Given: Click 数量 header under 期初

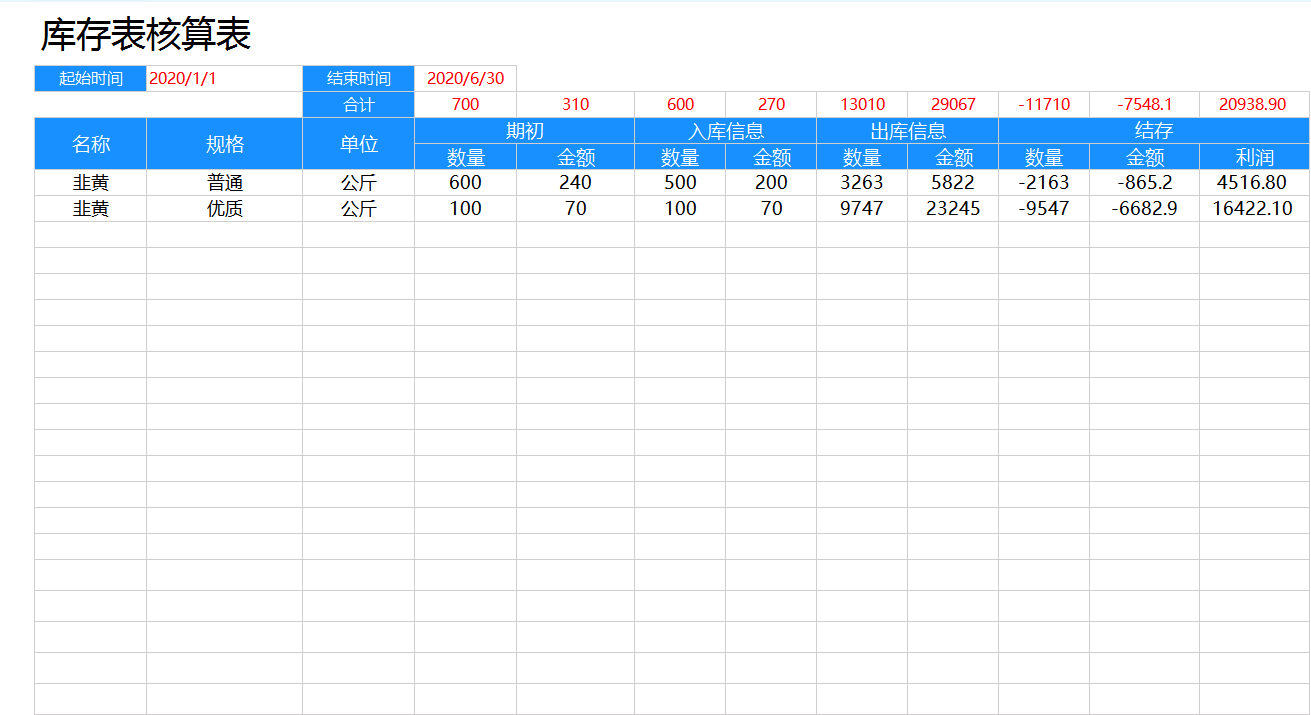Looking at the screenshot, I should 466,157.
